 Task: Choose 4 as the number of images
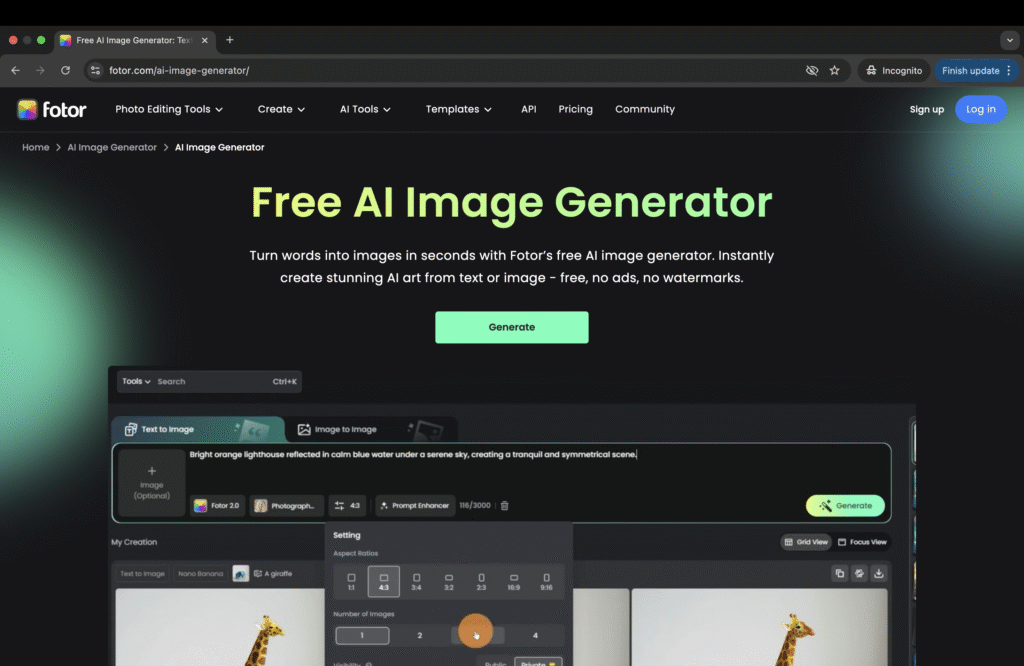tap(535, 635)
